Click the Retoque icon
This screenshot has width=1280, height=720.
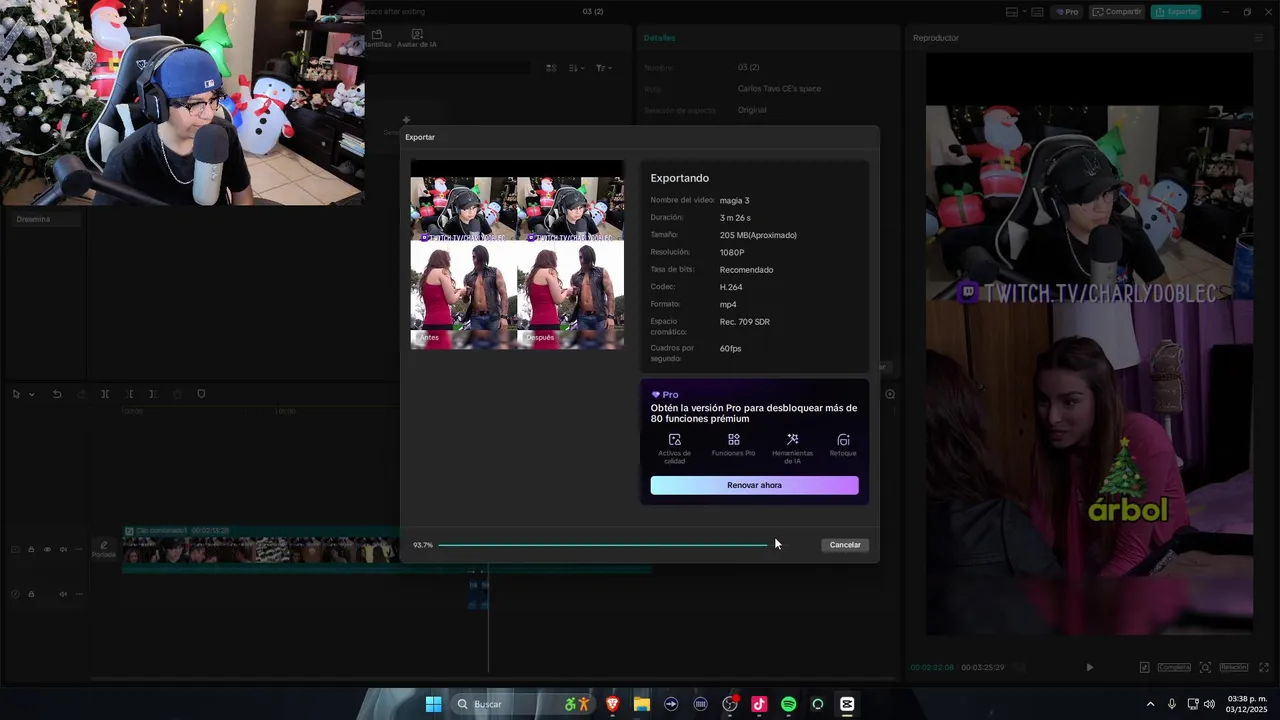click(x=843, y=440)
